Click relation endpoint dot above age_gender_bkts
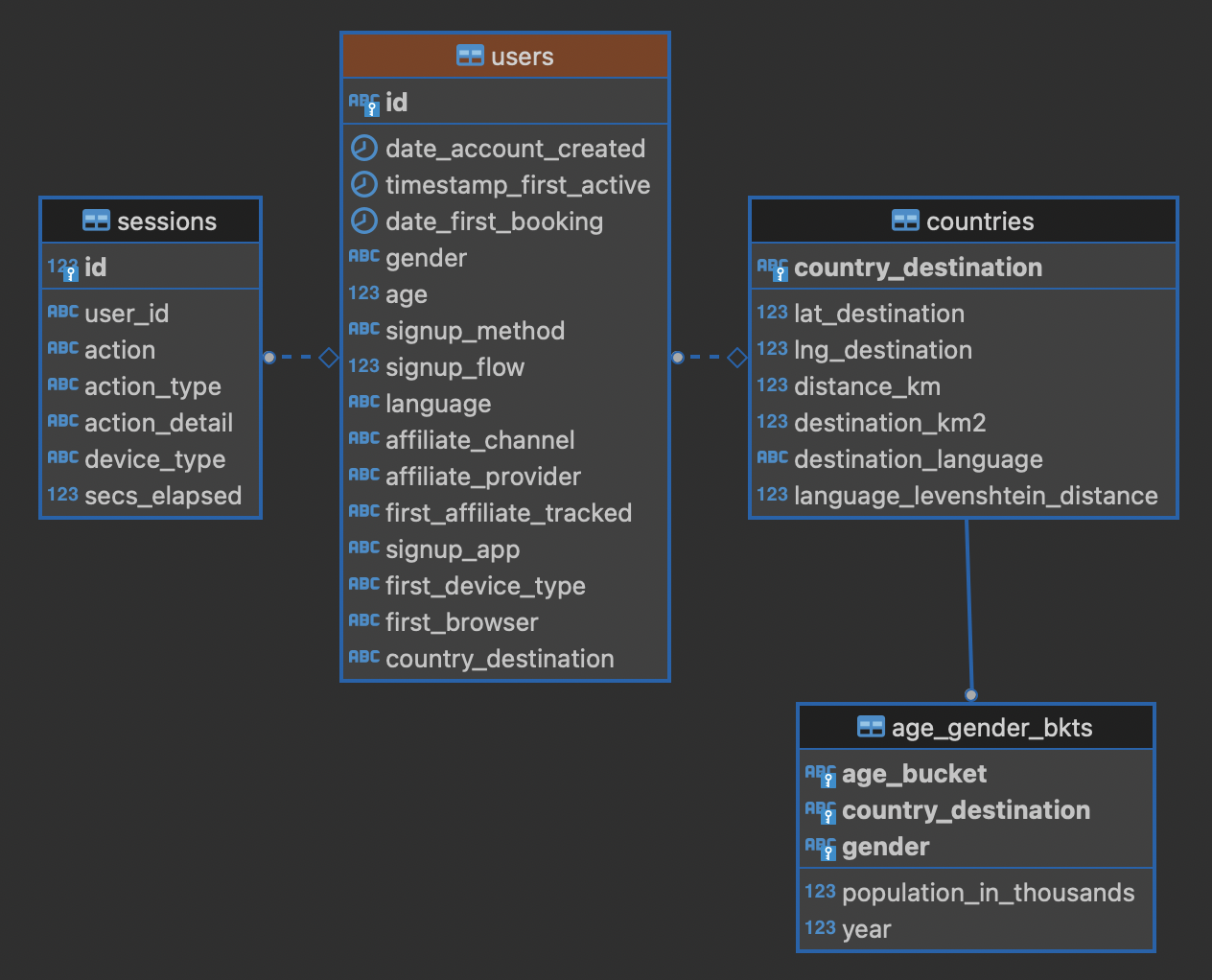1212x980 pixels. coord(971,694)
